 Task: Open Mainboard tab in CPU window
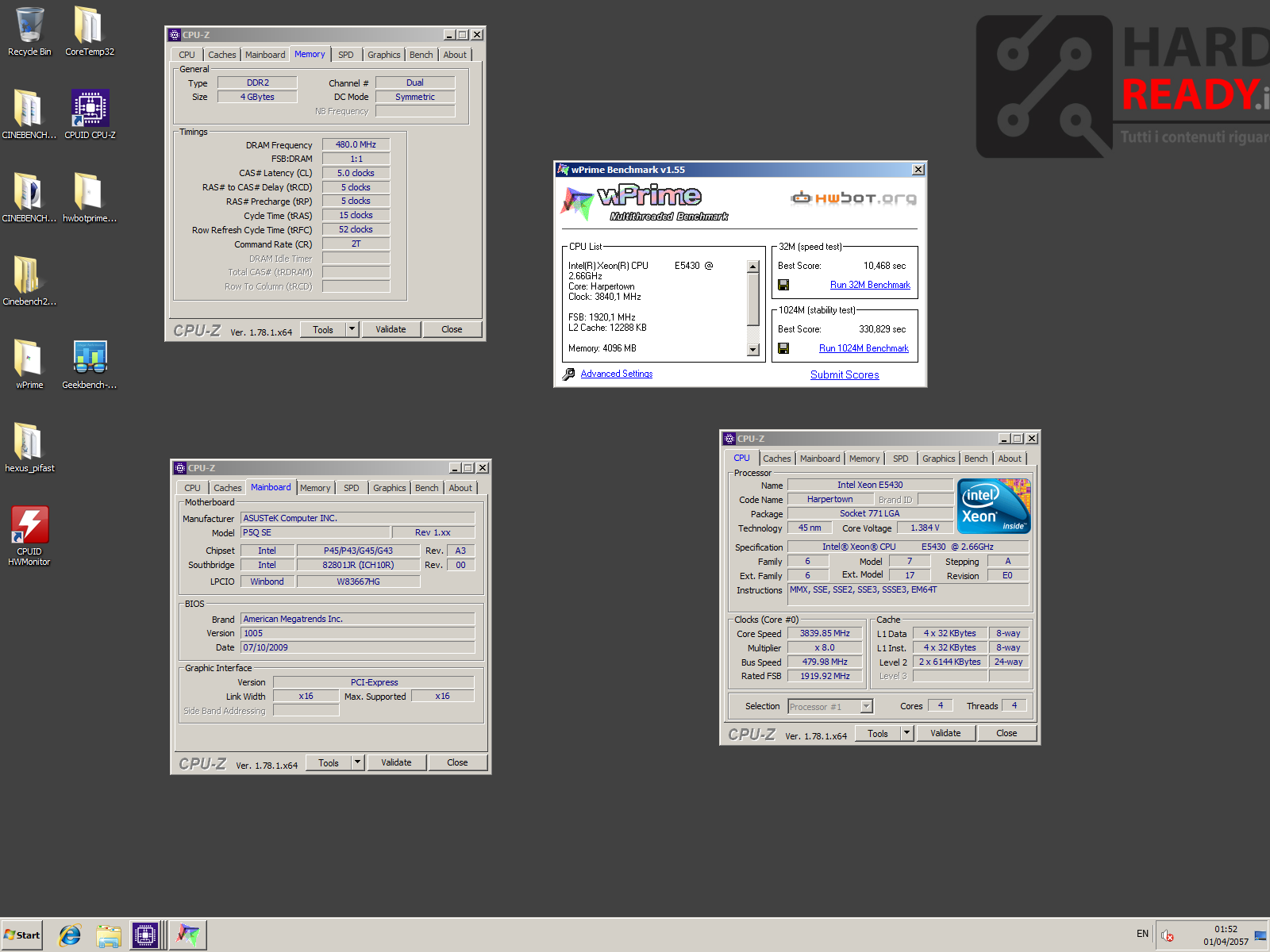click(820, 459)
